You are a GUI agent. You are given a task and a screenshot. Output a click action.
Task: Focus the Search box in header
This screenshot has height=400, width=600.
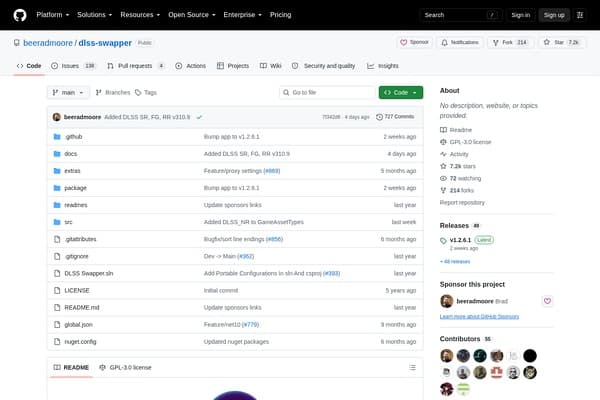[x=461, y=15]
